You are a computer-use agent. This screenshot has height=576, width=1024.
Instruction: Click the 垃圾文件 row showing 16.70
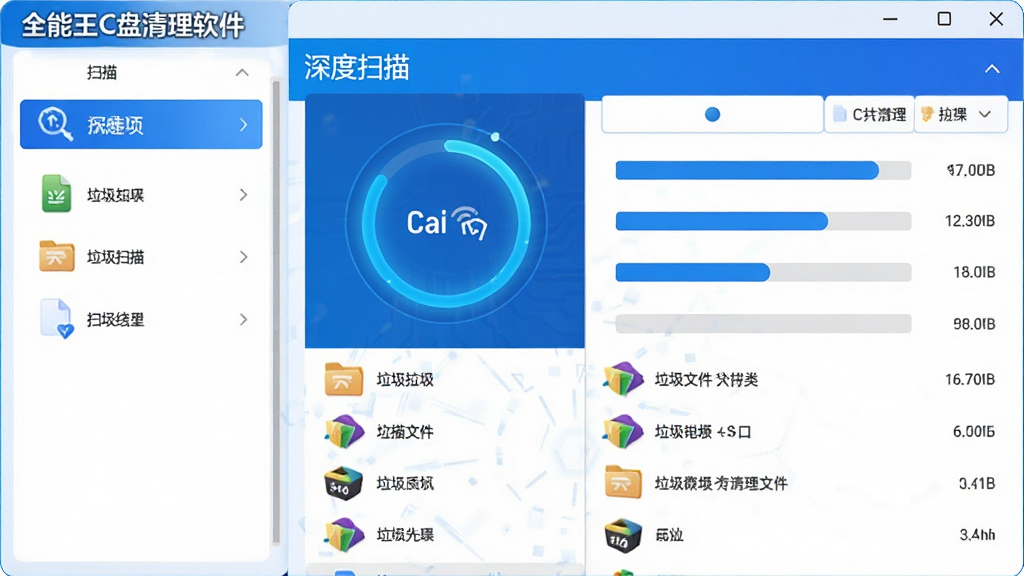point(799,379)
